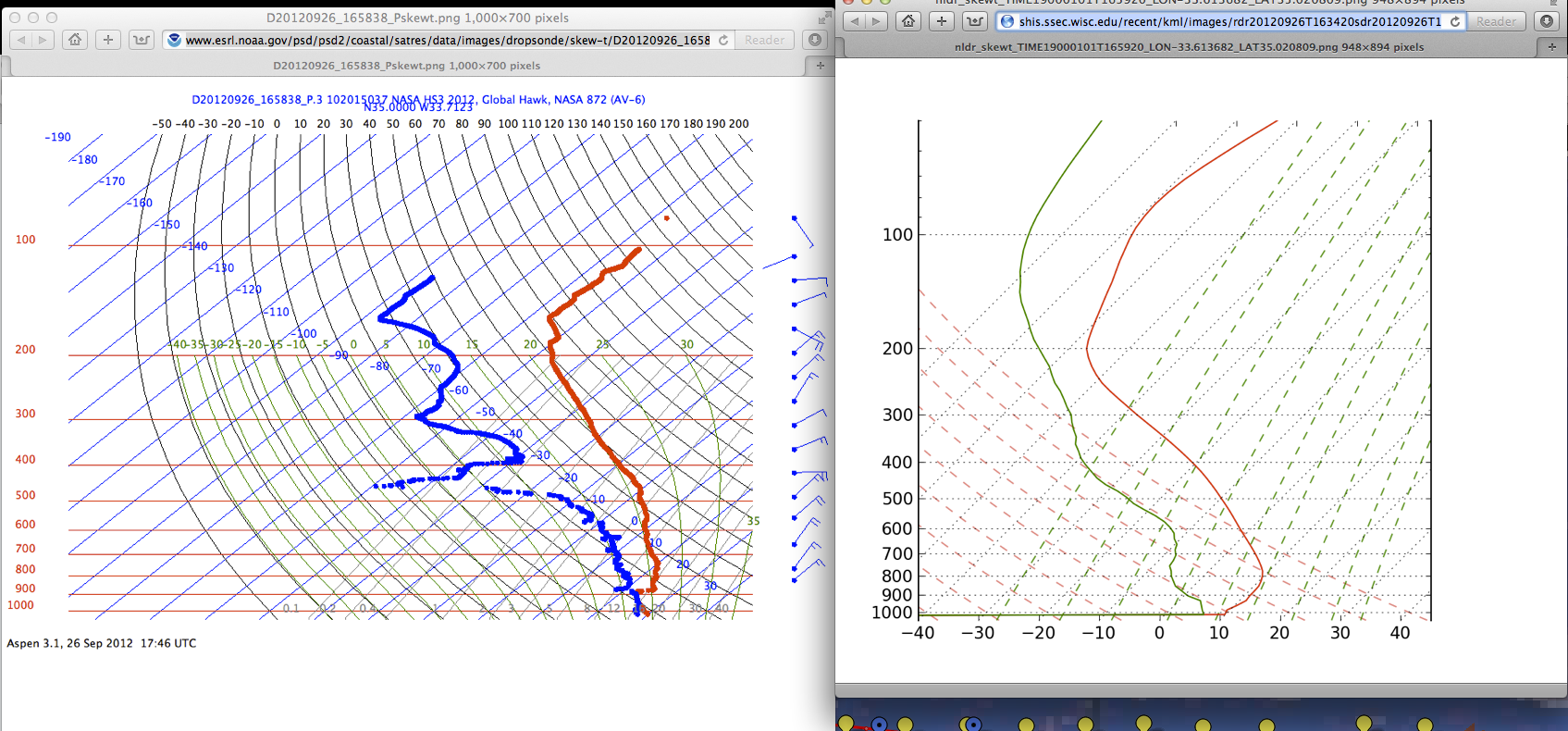Reload the esrl.noaa.gov page
The image size is (1568, 731).
[723, 40]
